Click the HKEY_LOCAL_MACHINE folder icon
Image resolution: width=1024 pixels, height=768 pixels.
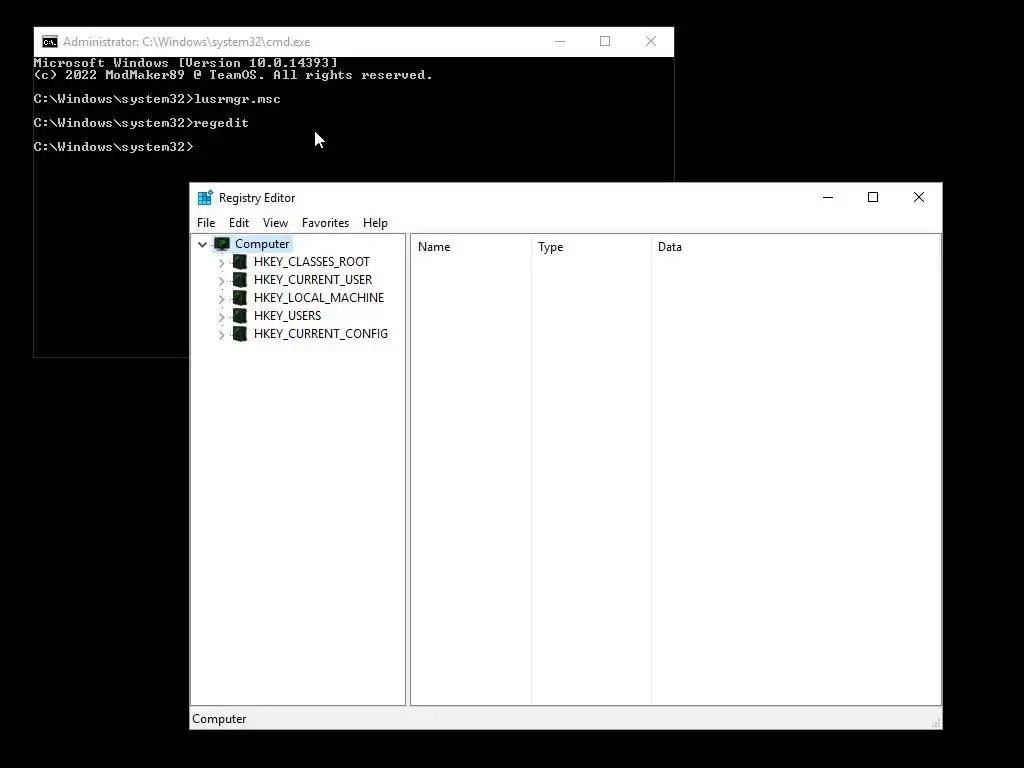pyautogui.click(x=240, y=298)
